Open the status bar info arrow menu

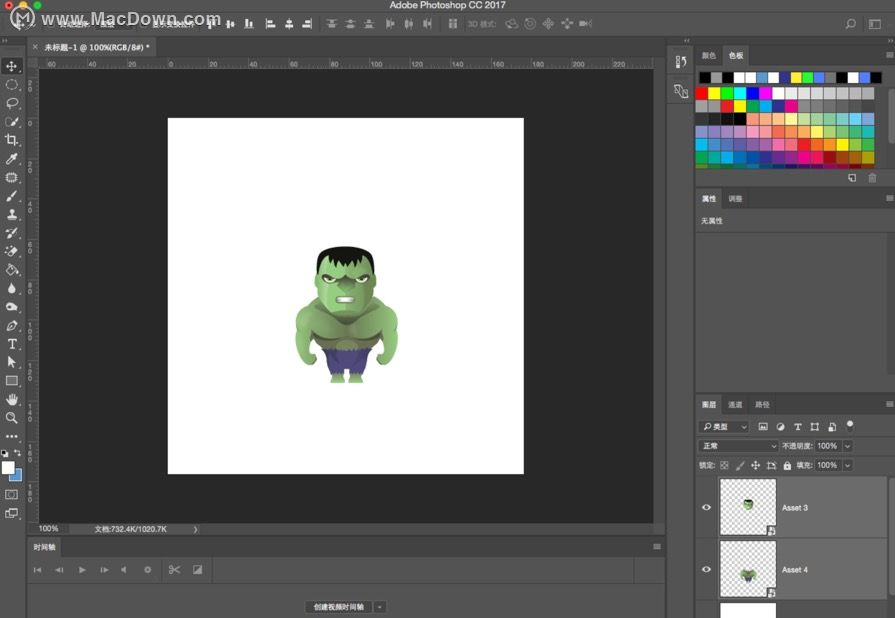click(195, 530)
